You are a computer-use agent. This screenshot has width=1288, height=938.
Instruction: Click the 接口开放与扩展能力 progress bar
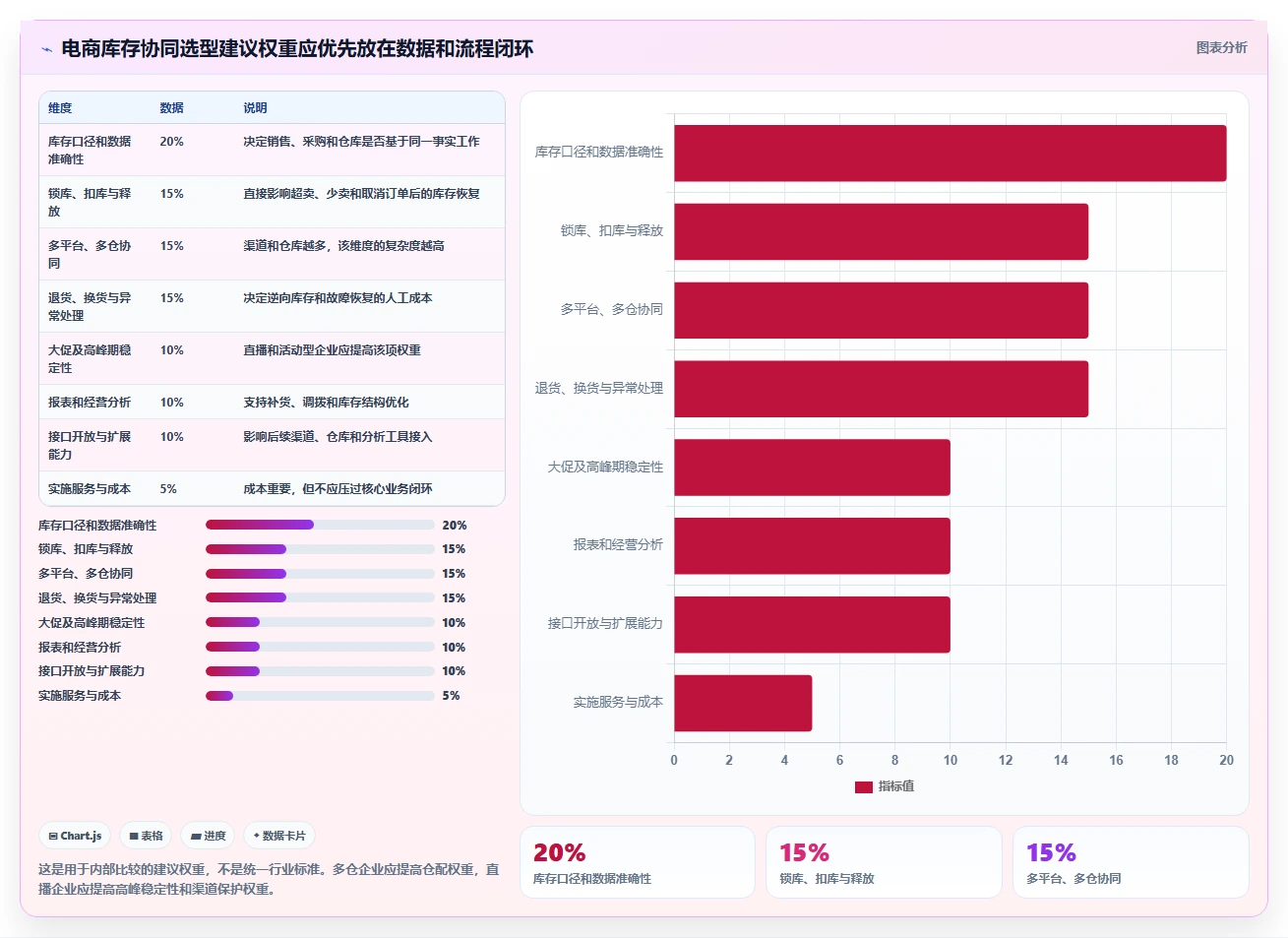[320, 671]
